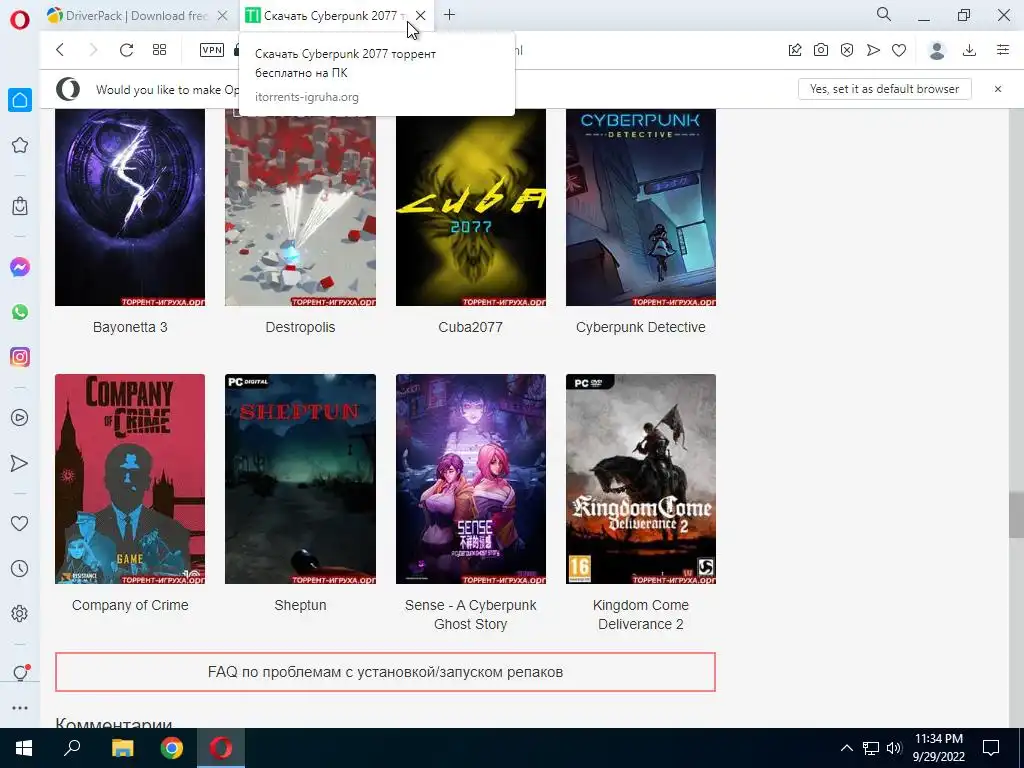
Task: Open the Sheptun cover image
Action: (x=300, y=479)
